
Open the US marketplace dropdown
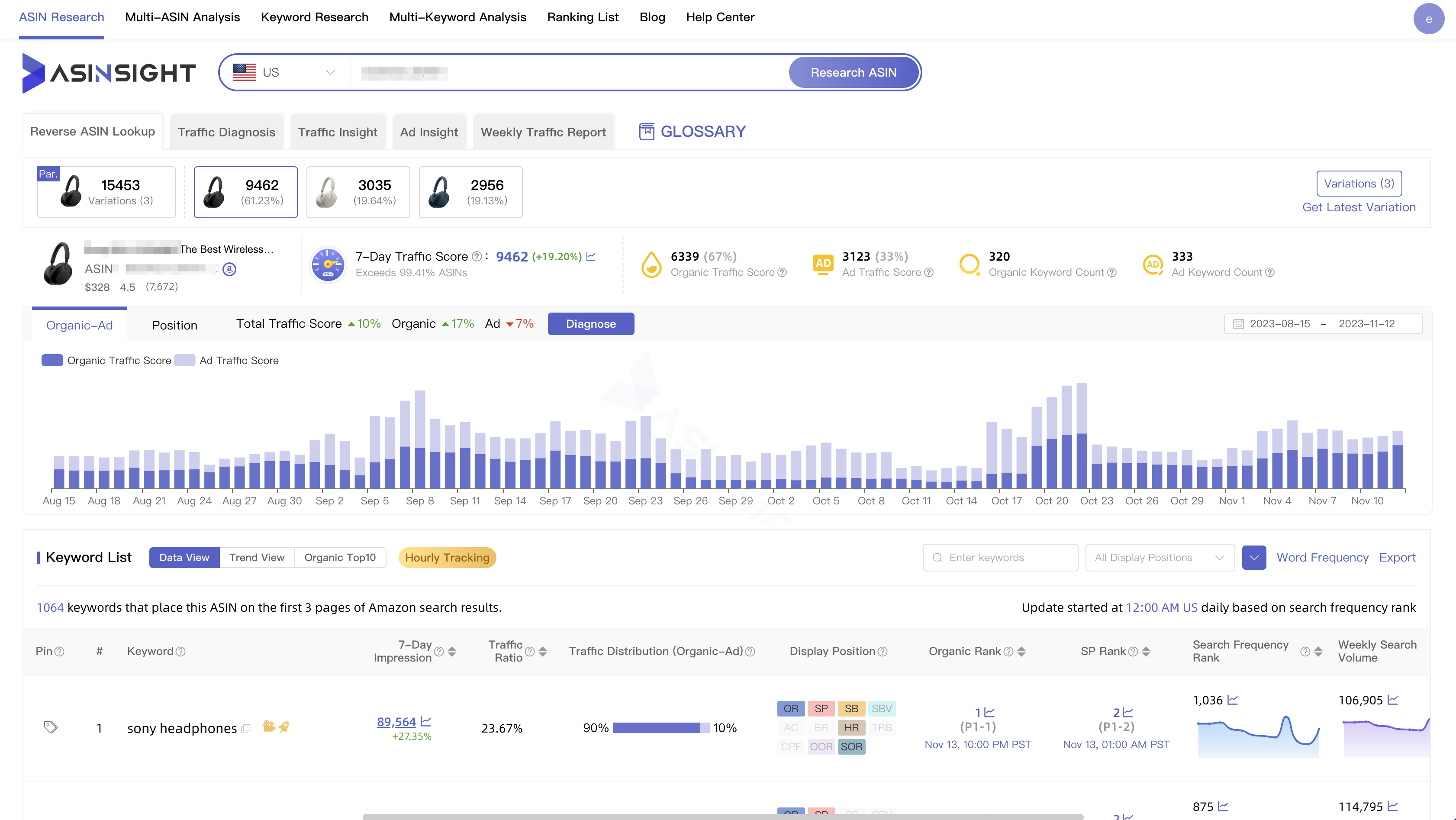284,72
